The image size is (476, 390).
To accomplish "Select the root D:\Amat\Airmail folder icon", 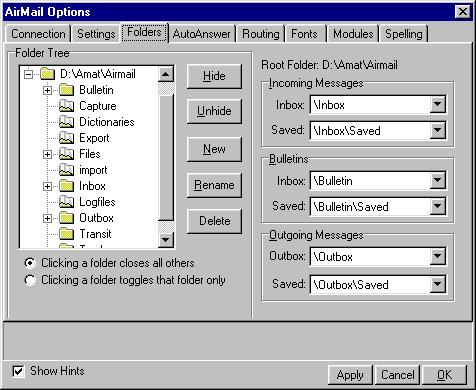I will [47, 74].
